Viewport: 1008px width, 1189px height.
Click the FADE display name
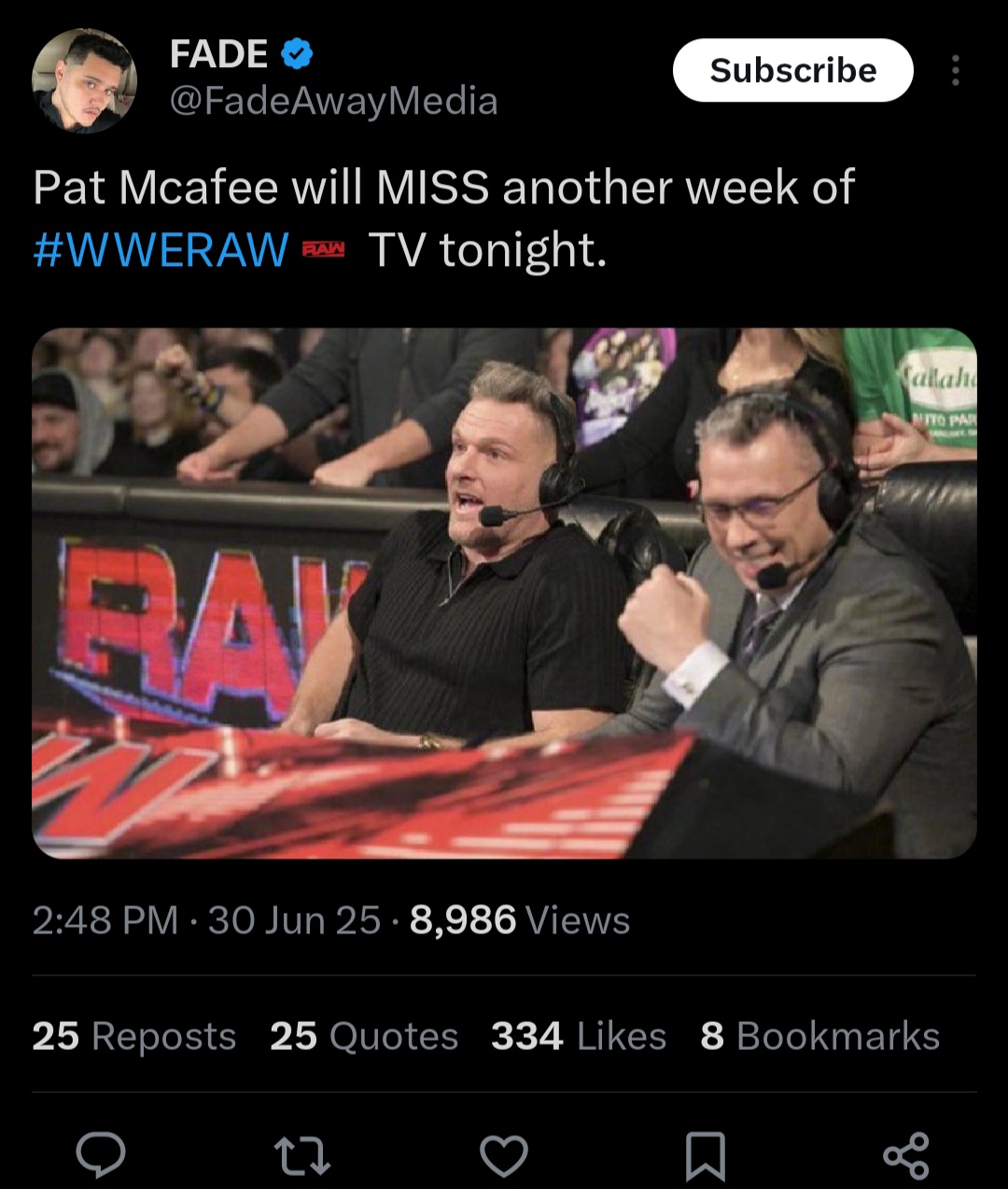[219, 54]
